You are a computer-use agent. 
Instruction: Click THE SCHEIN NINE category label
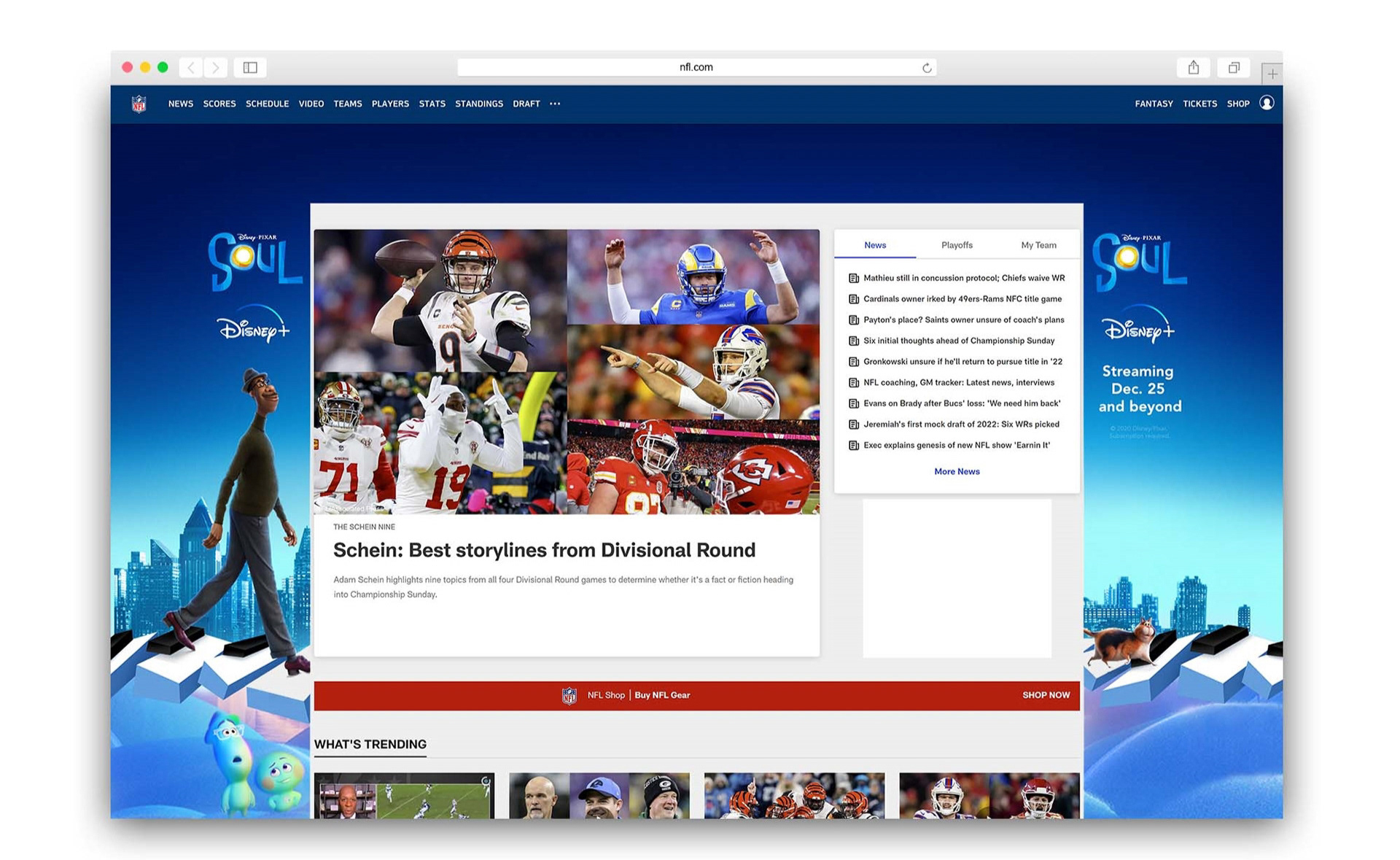[x=364, y=527]
